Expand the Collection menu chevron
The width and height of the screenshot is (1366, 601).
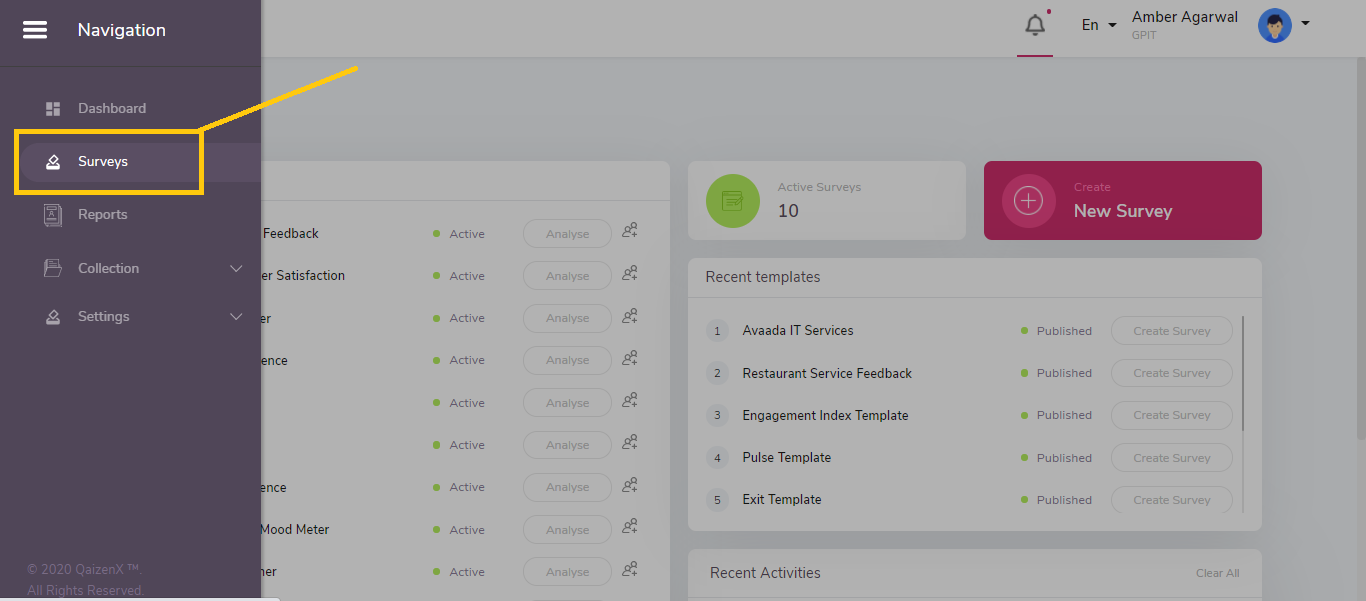[236, 268]
